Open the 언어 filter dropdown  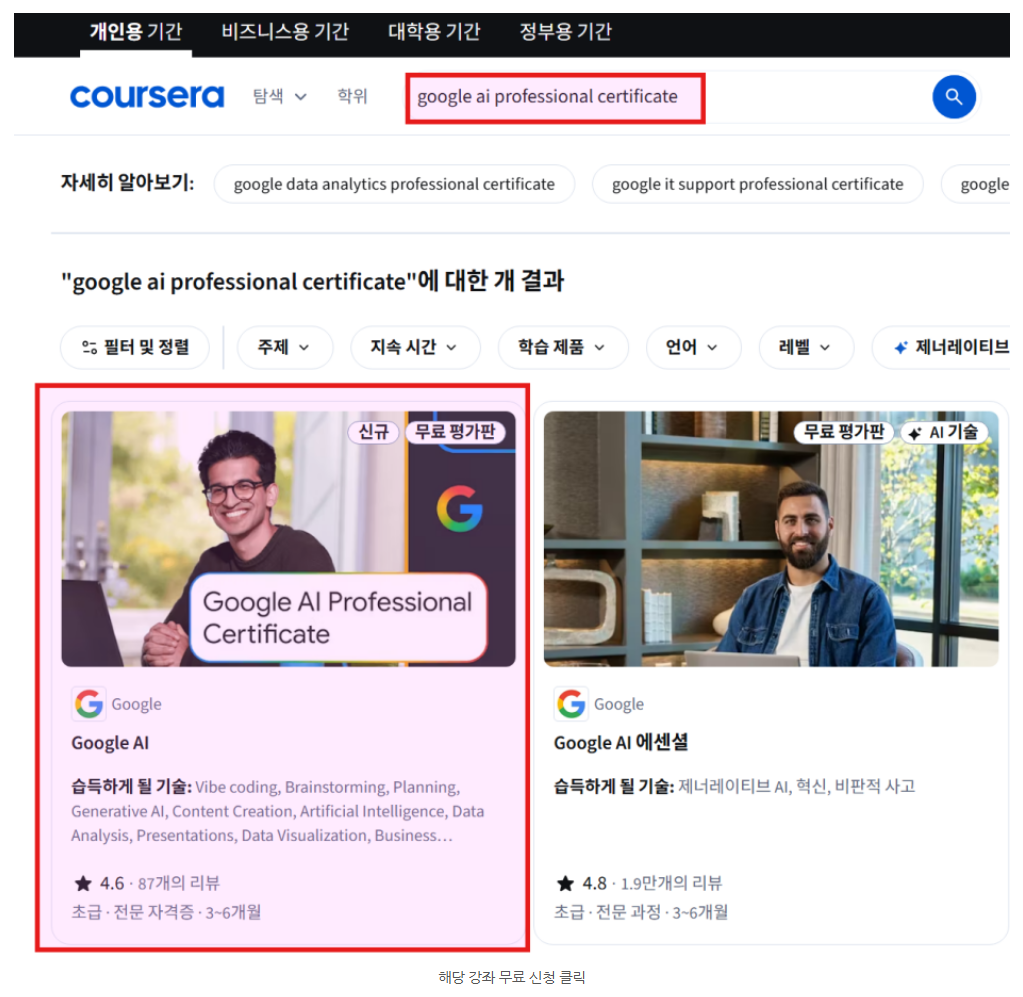coord(693,347)
